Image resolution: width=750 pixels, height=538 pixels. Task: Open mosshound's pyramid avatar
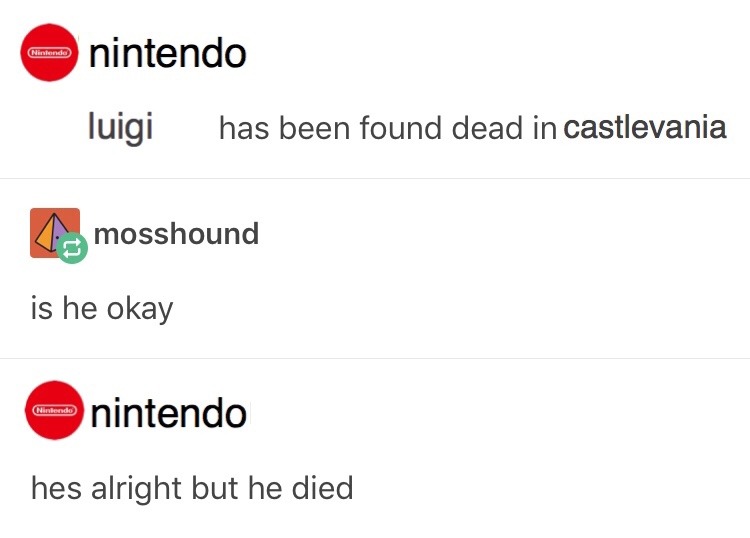[x=52, y=231]
